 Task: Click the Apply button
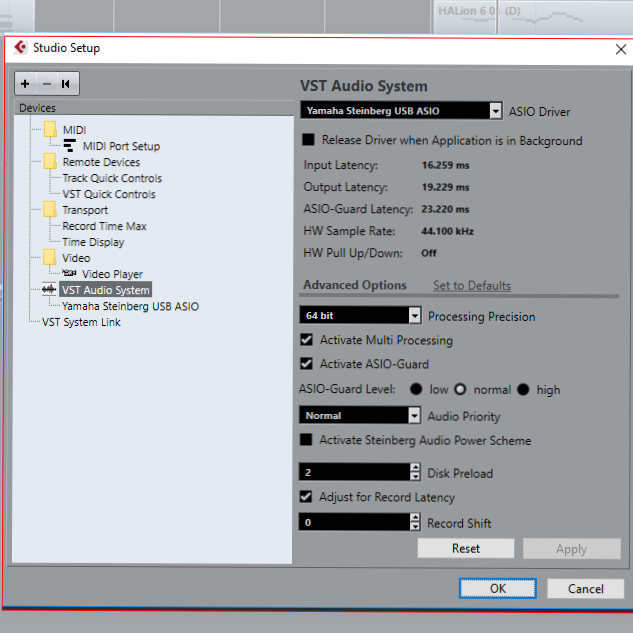572,549
